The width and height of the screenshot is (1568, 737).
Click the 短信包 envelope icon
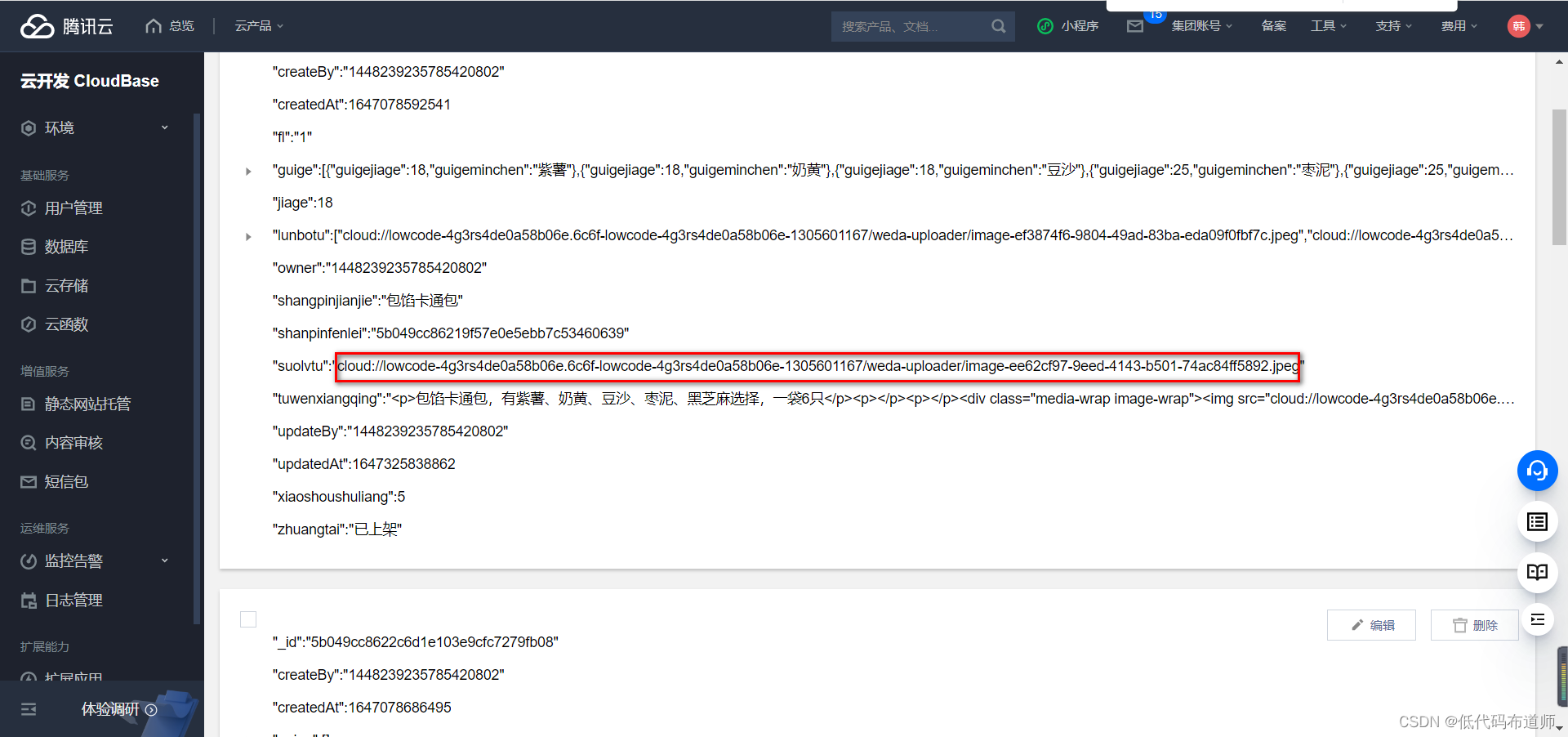29,482
